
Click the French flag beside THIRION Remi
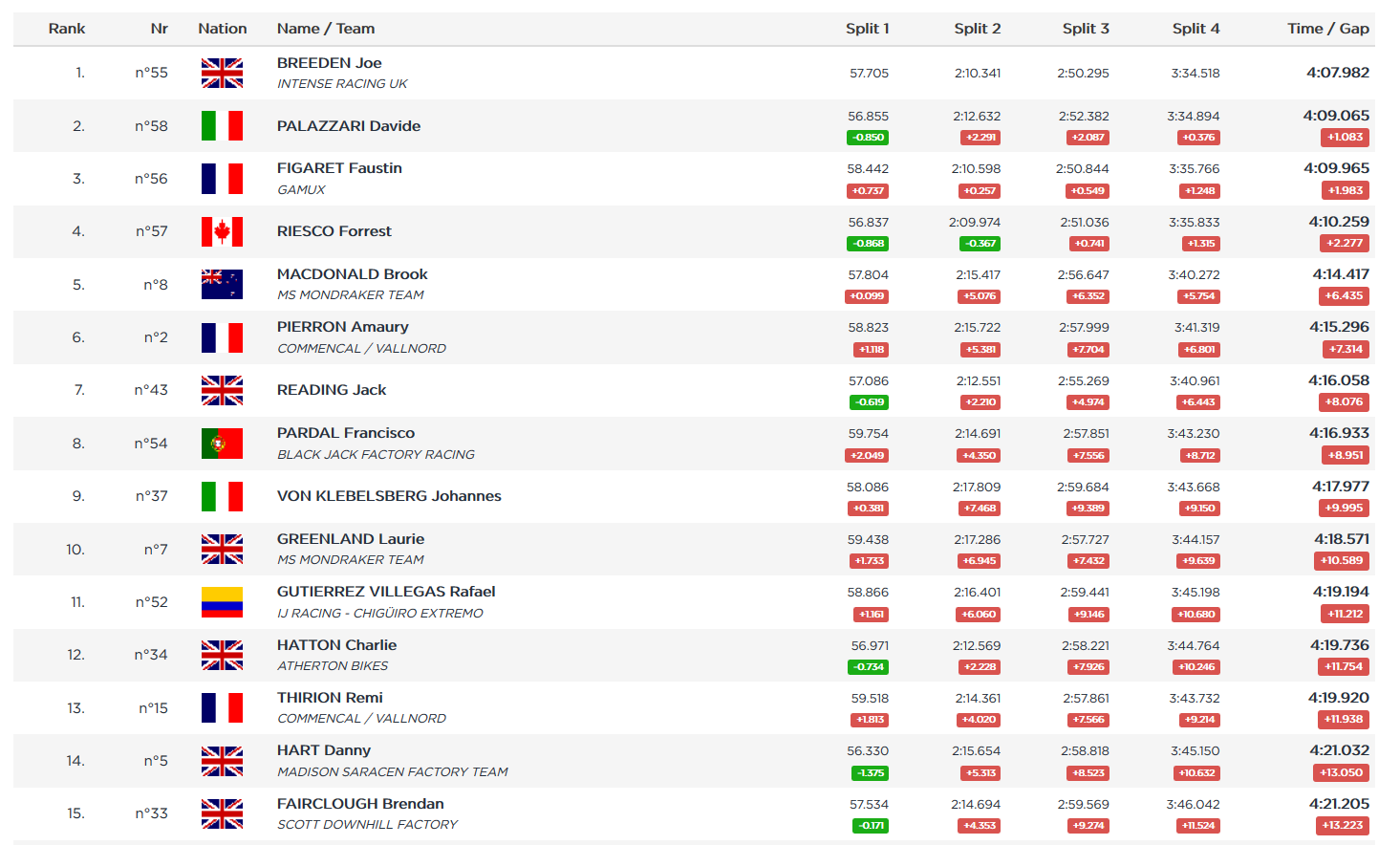pyautogui.click(x=222, y=708)
